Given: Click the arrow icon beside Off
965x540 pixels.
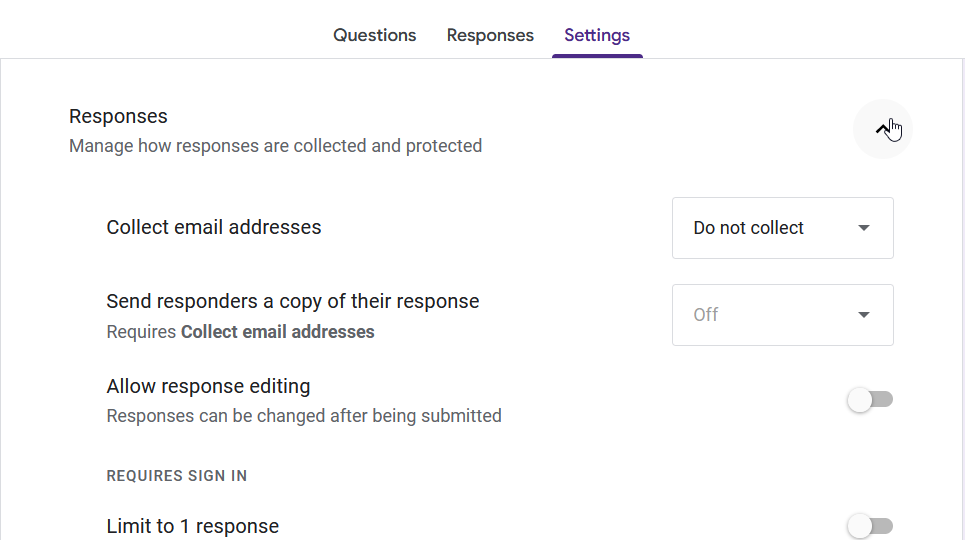Looking at the screenshot, I should coord(864,315).
